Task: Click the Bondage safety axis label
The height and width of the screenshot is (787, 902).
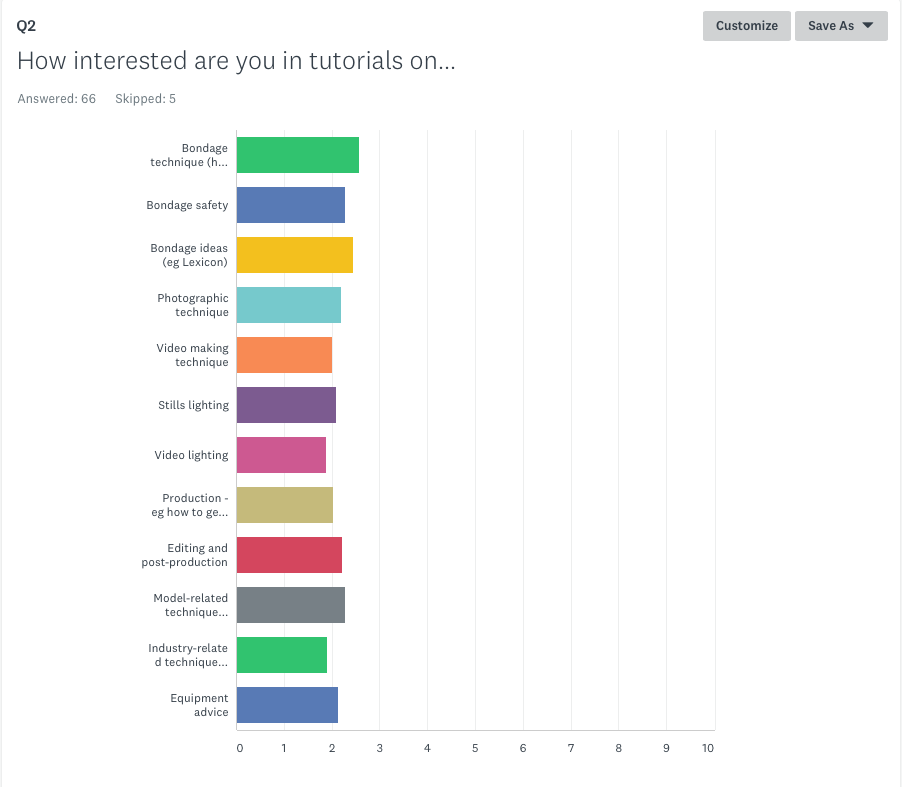Action: 187,205
